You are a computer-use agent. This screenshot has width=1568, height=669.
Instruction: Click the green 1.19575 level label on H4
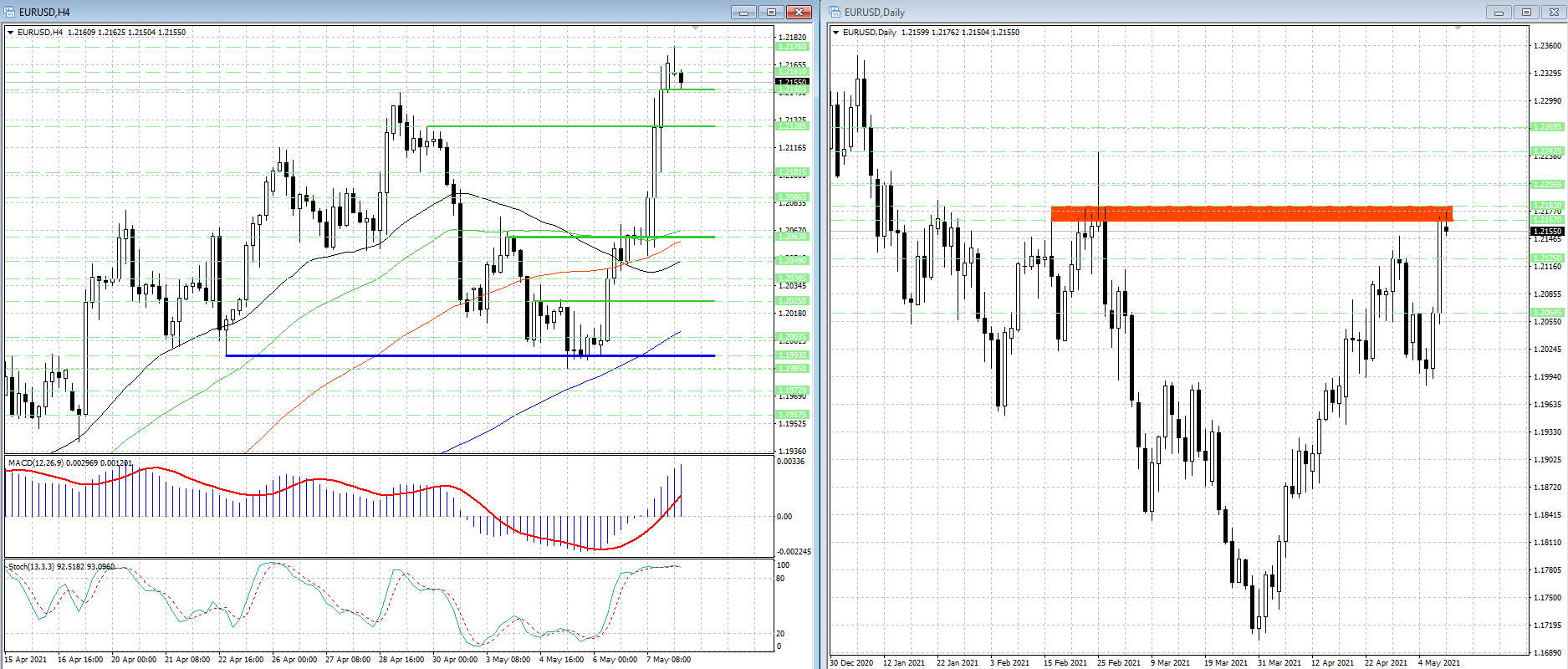pos(793,415)
